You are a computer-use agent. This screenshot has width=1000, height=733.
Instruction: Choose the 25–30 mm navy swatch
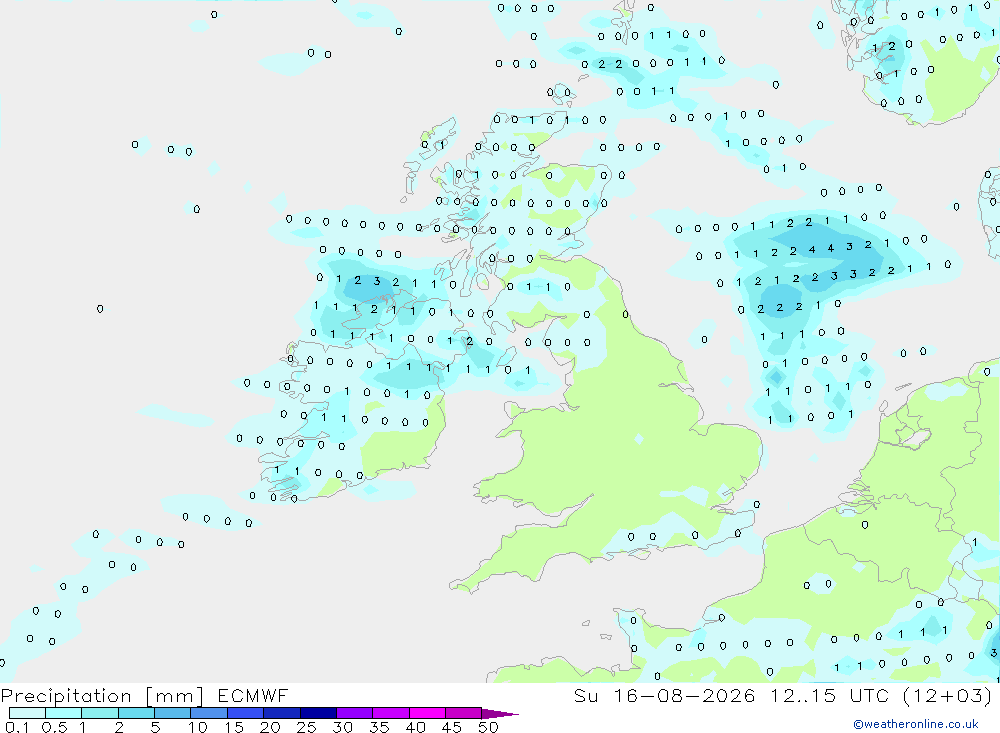tap(318, 713)
